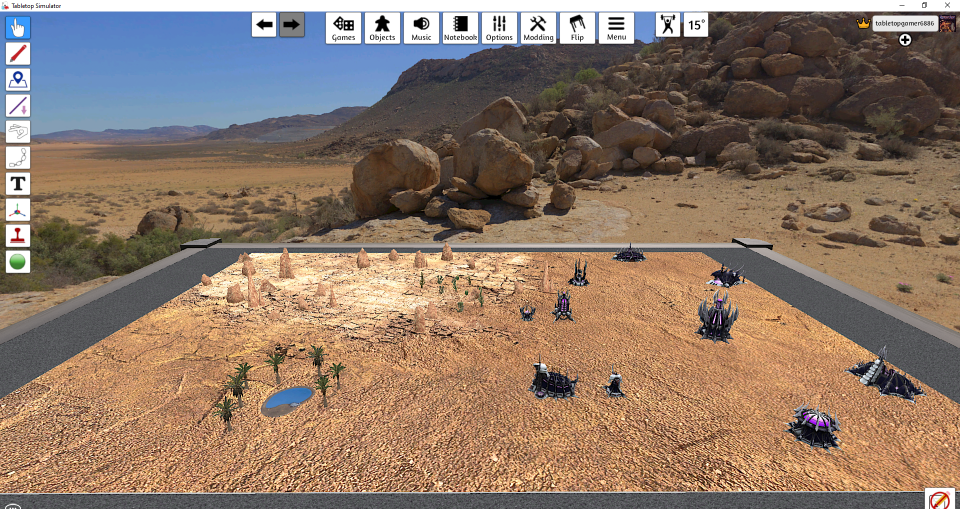Image resolution: width=960 pixels, height=509 pixels.
Task: Select the Grab hand tool
Action: pyautogui.click(x=18, y=28)
